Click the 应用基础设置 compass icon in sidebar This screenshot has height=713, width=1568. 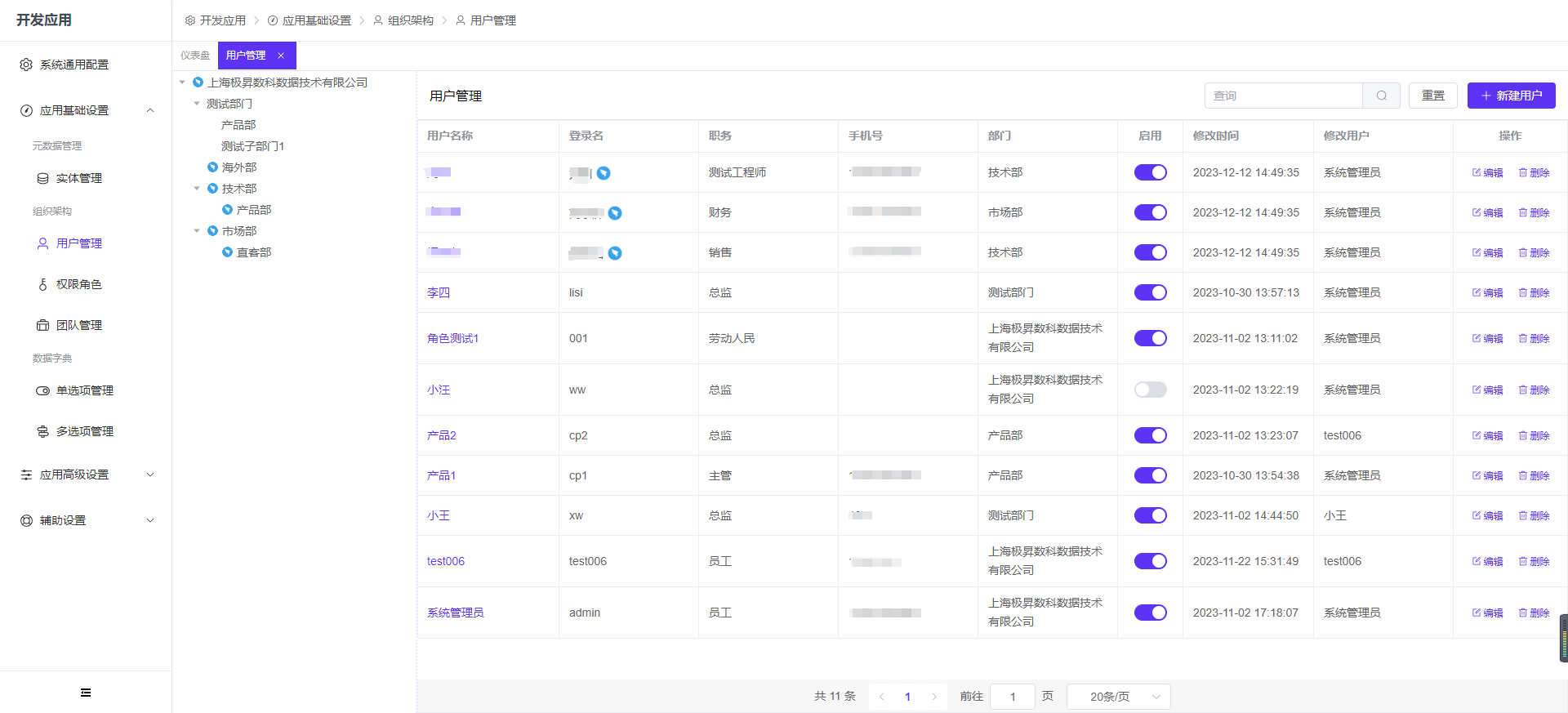point(26,110)
